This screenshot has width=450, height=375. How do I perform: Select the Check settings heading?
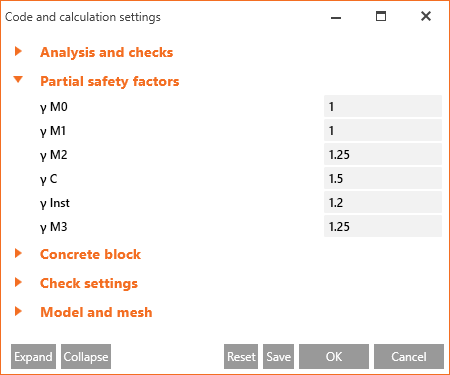tap(89, 283)
